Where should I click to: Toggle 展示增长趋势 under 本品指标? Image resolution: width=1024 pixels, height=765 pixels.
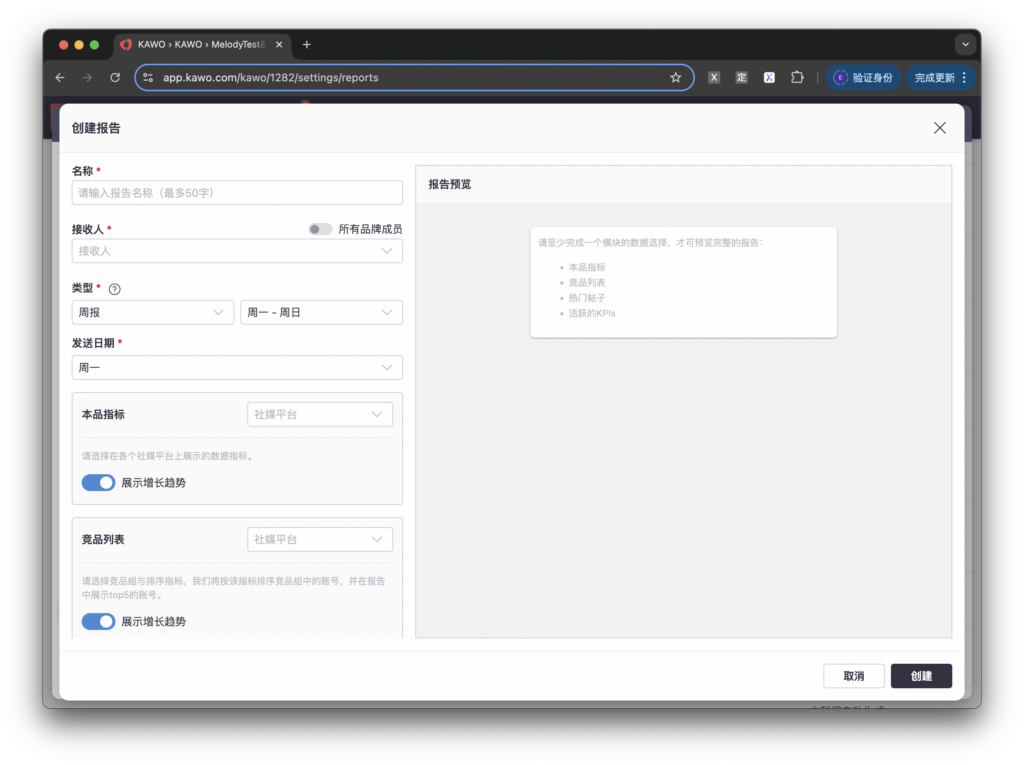[x=98, y=483]
